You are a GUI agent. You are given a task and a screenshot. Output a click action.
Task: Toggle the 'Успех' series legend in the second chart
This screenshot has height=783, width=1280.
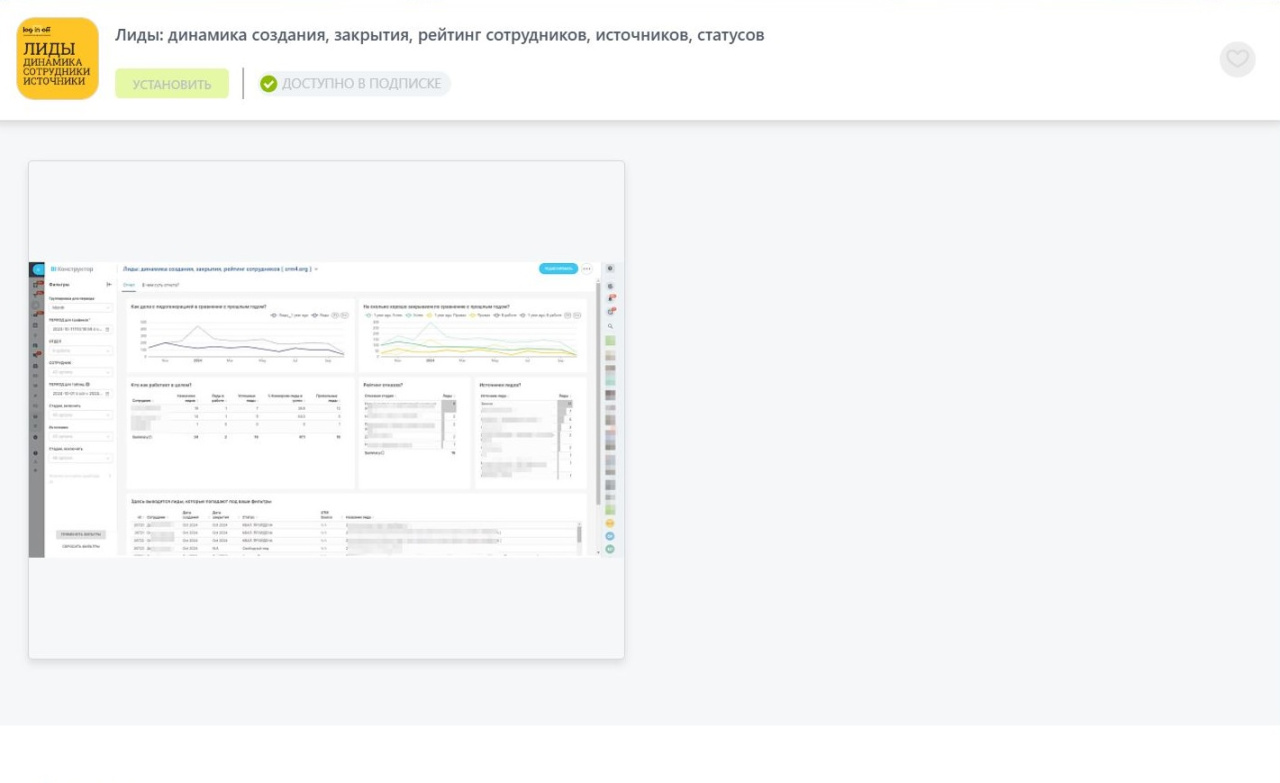tap(407, 315)
